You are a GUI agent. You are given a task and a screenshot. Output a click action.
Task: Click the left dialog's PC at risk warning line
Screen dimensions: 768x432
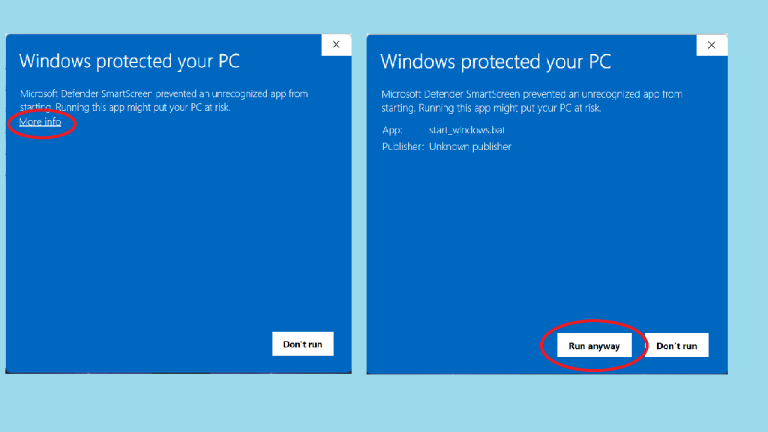125,107
